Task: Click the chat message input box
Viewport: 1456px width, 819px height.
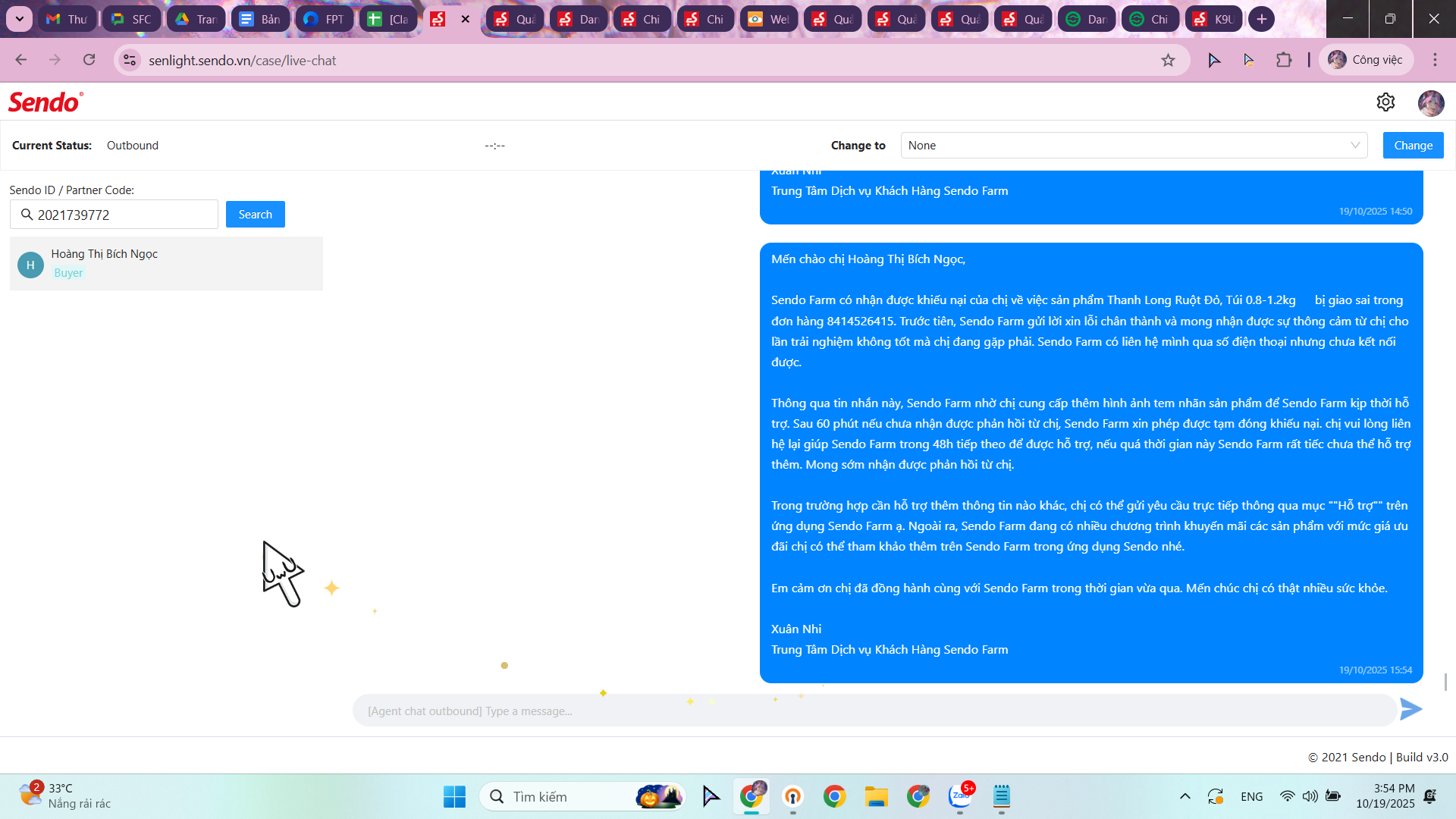Action: 872,711
